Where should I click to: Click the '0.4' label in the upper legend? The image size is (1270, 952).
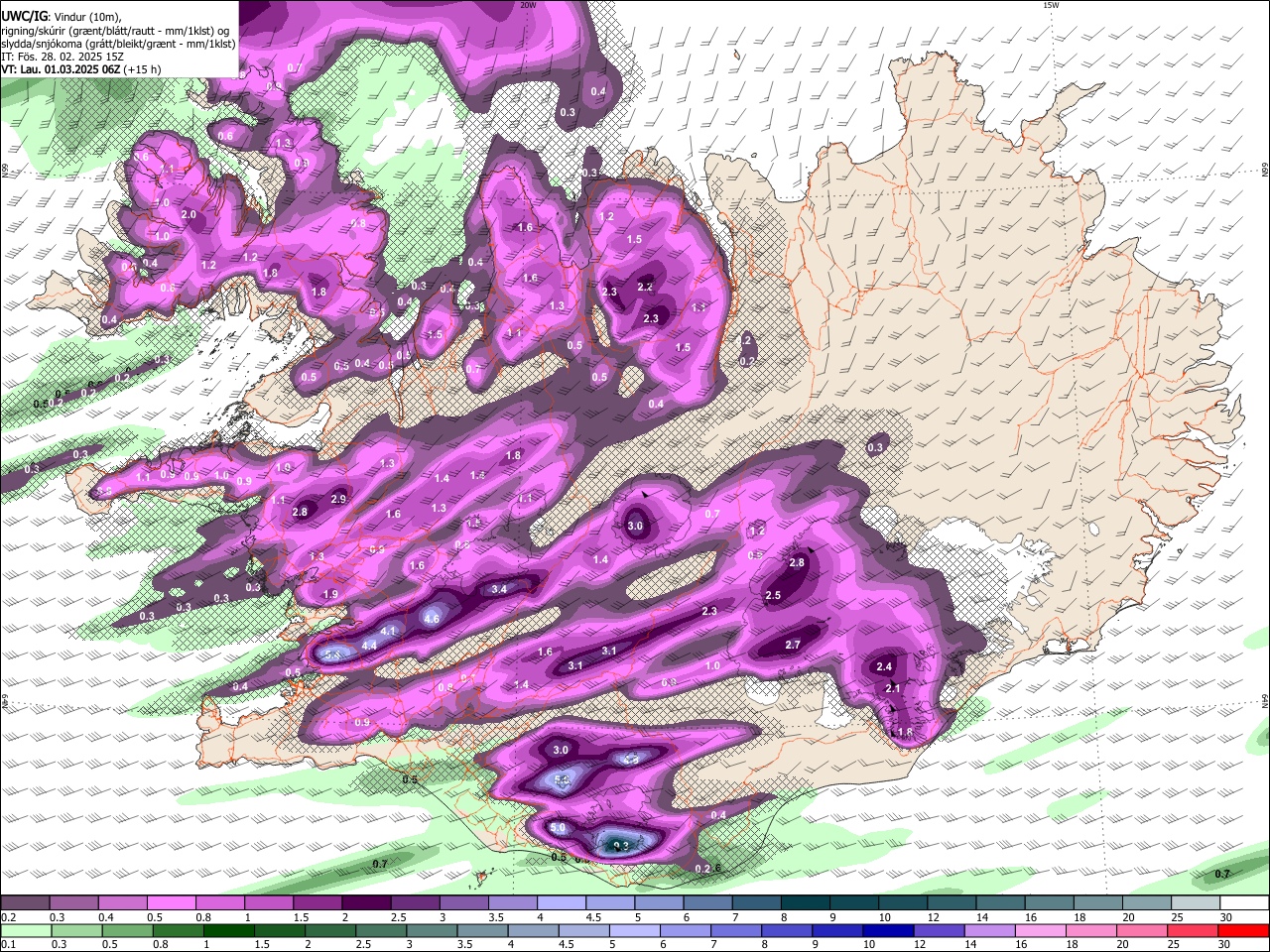point(105,917)
